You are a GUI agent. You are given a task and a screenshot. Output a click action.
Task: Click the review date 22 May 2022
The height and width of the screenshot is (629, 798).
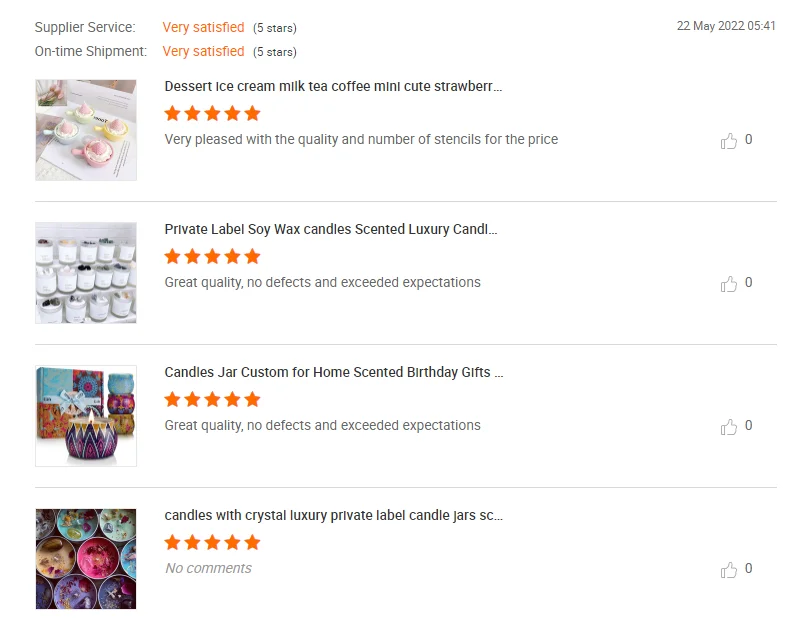click(x=726, y=26)
